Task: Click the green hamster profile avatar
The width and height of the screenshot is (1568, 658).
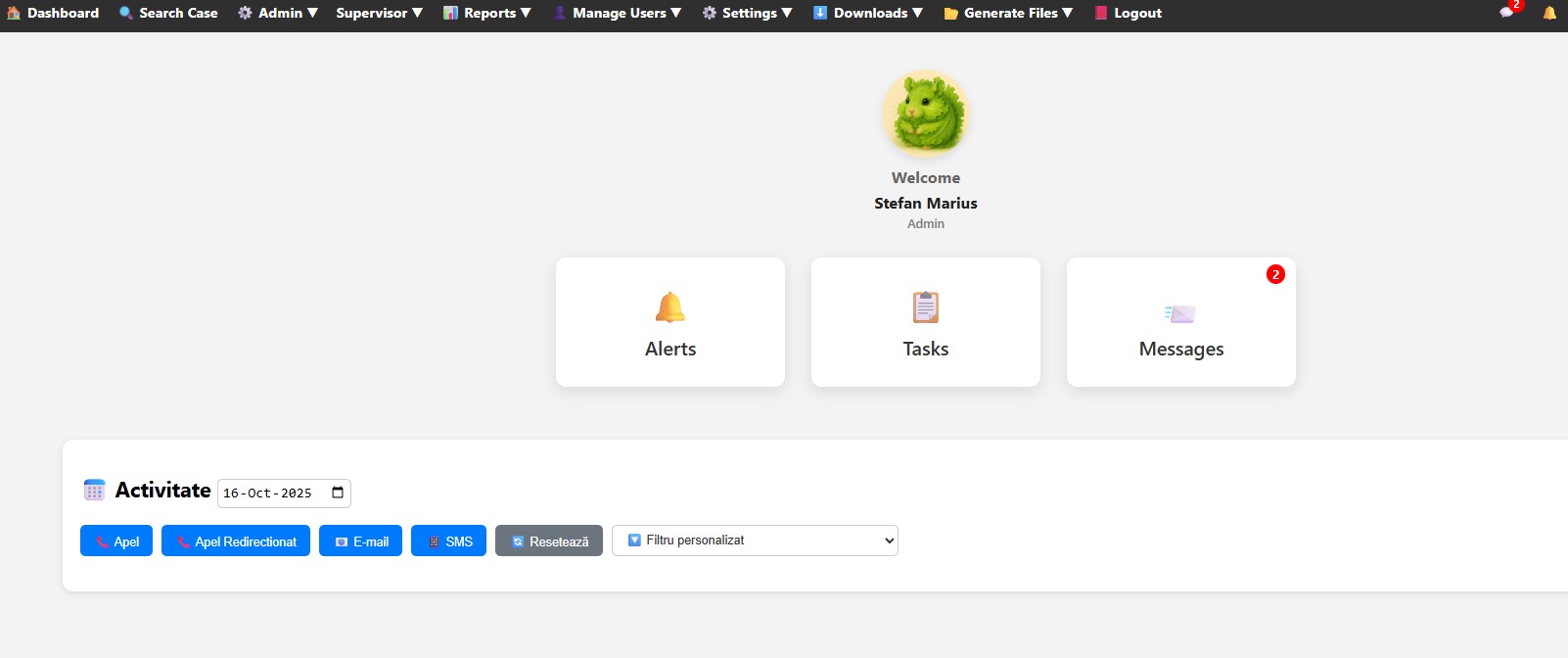Action: point(925,114)
